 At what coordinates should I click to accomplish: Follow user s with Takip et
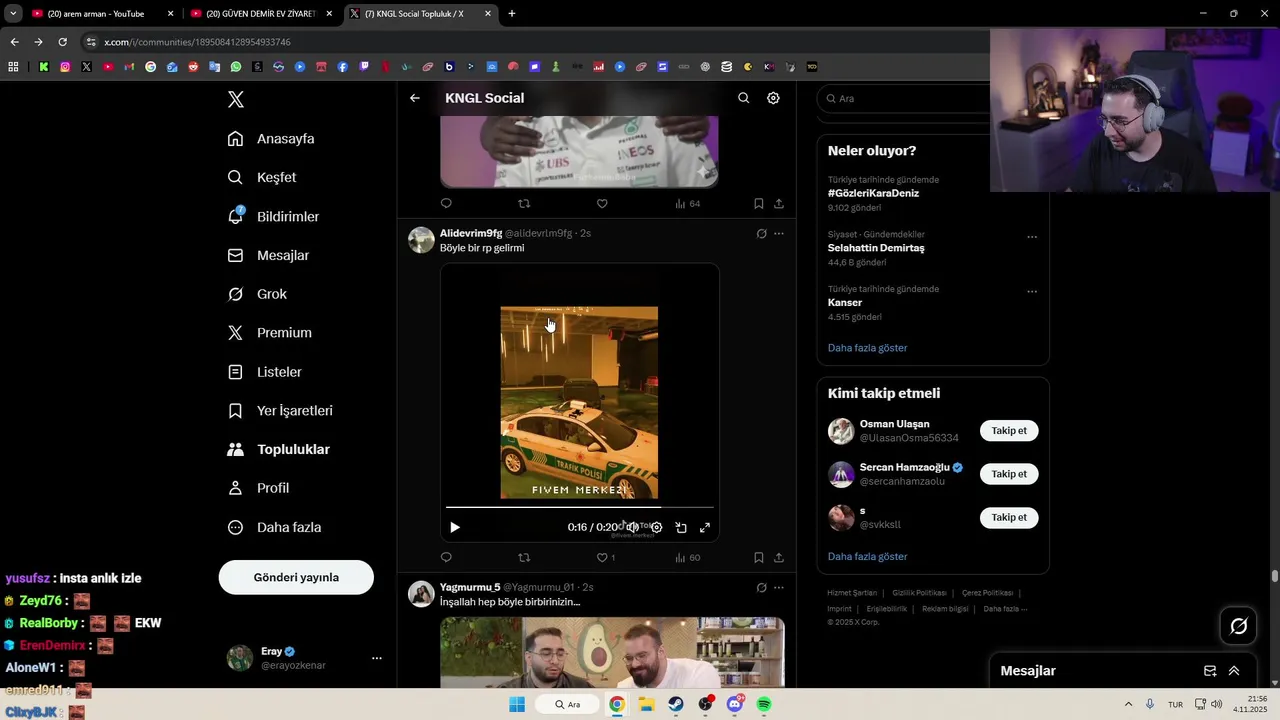[x=1009, y=517]
